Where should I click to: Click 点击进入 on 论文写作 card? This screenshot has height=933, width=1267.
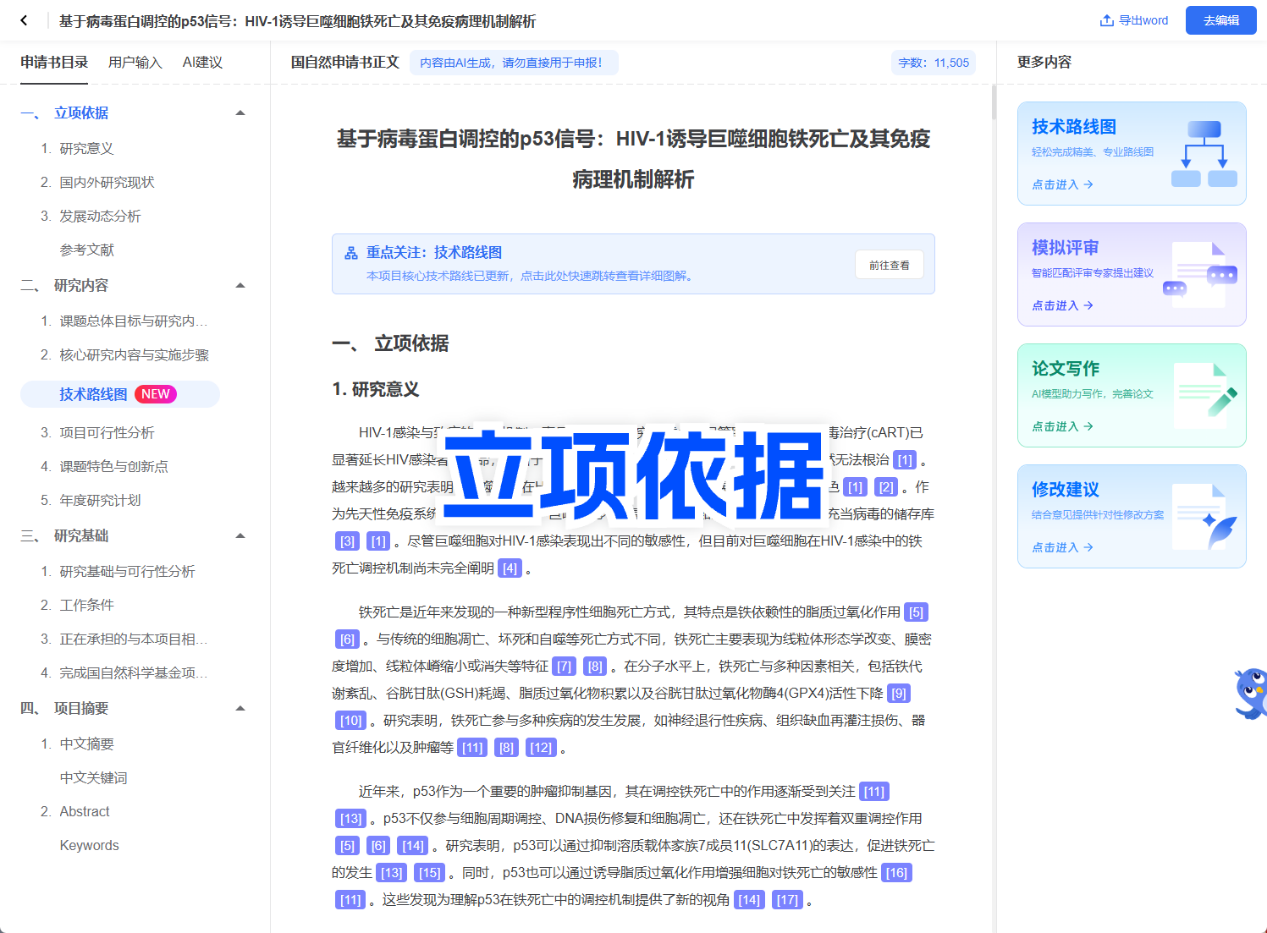1062,426
